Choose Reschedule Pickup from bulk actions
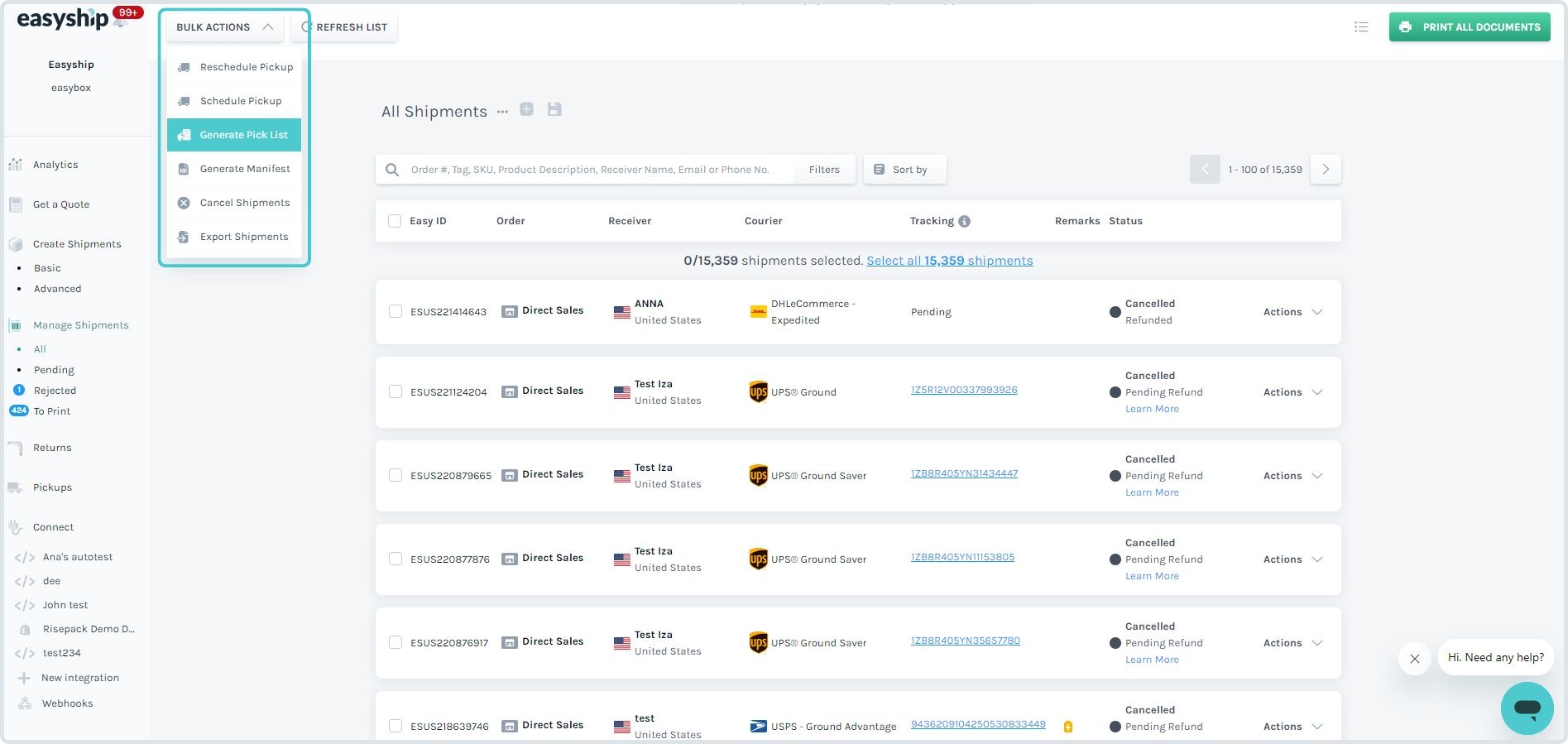Screen dimensions: 1568x744 234,67
